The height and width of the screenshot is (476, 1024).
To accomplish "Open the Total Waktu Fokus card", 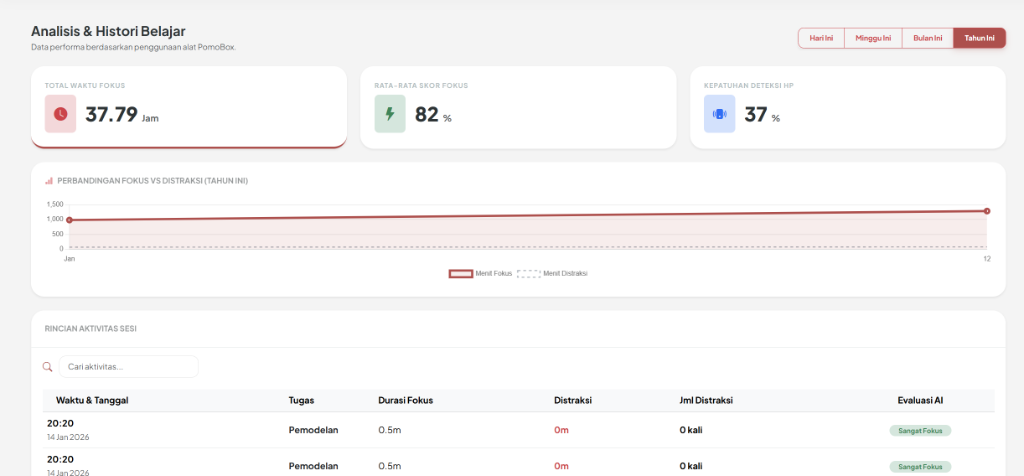I will point(189,107).
